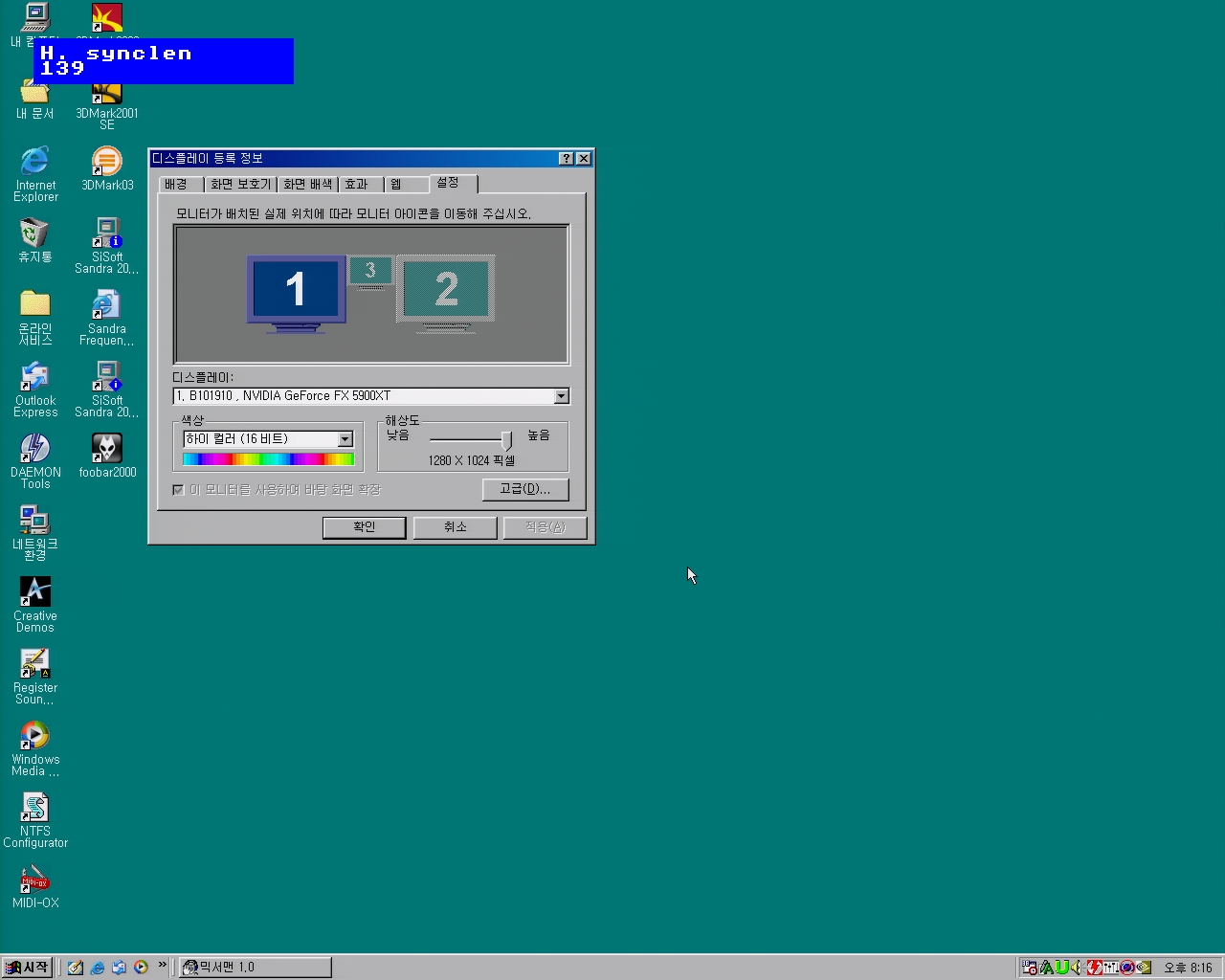Open the 디스플레이 adapter dropdown
The width and height of the screenshot is (1225, 980).
tap(562, 396)
